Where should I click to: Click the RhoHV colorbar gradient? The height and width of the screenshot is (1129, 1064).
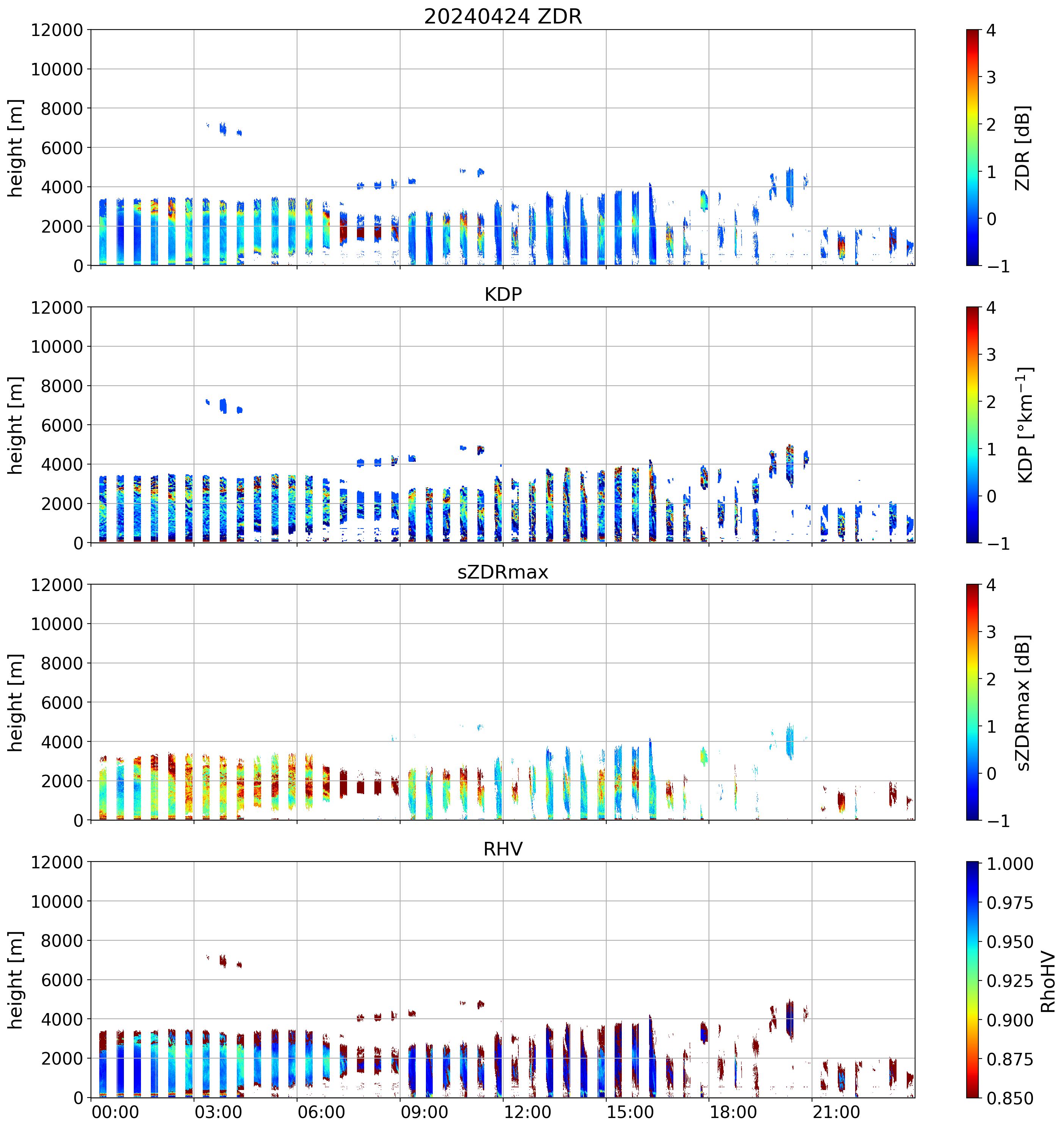point(972,979)
